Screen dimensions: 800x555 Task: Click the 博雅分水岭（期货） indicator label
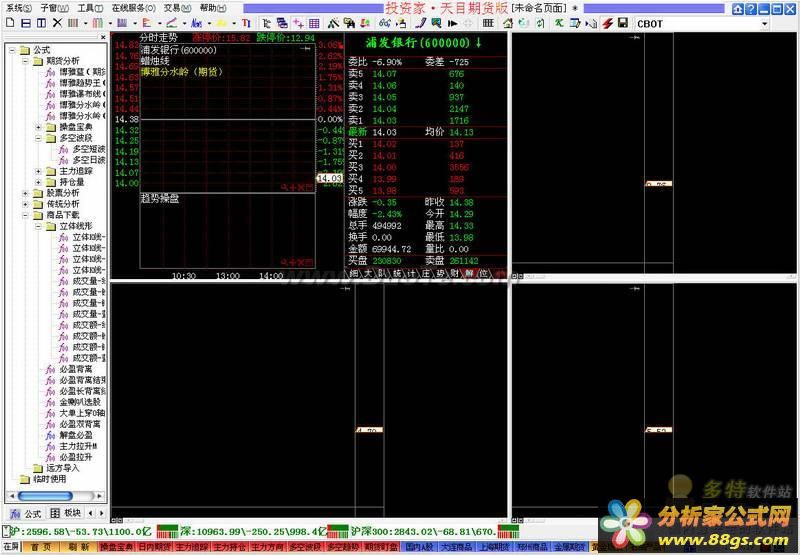[182, 72]
